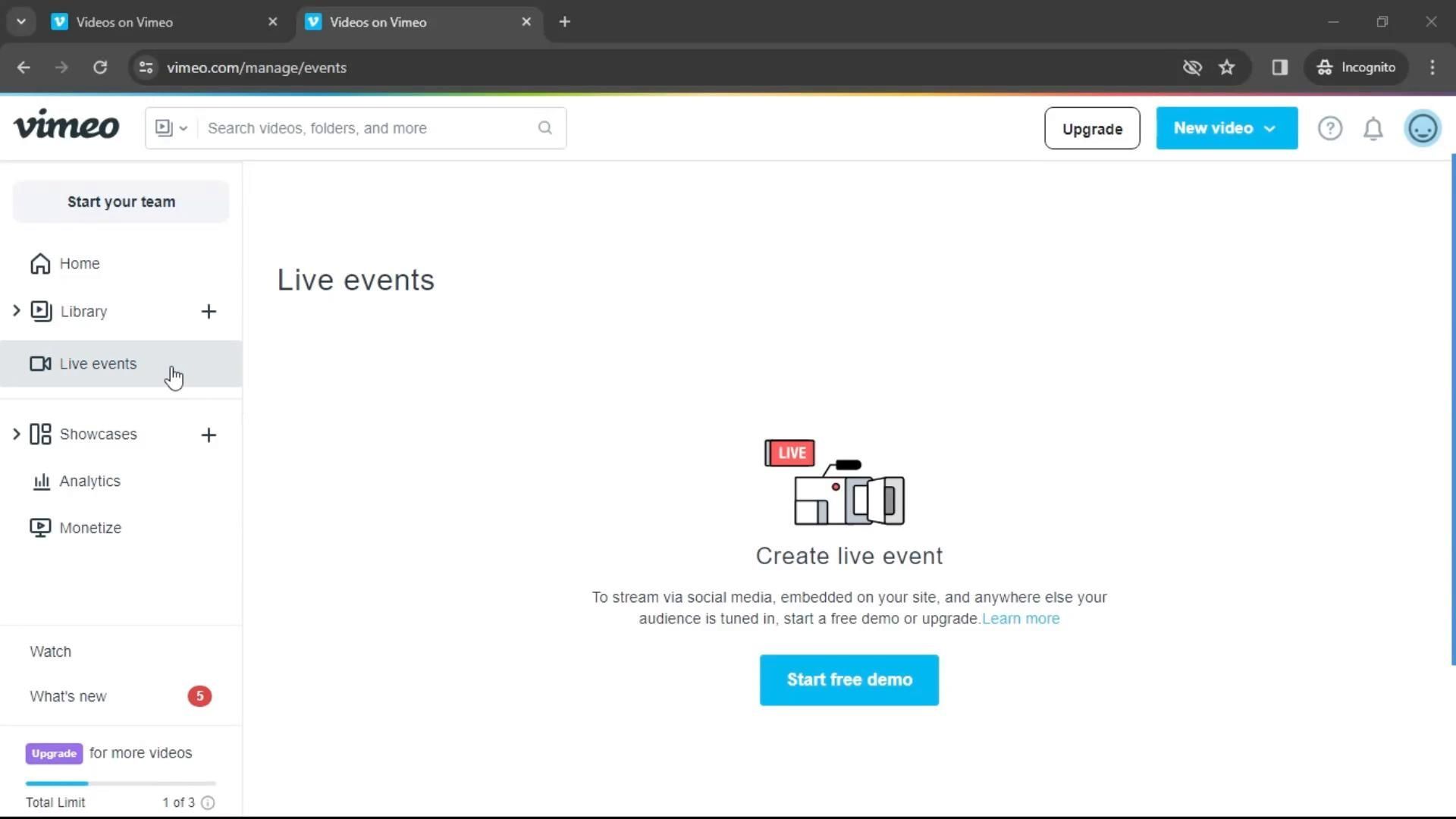
Task: Click the plus icon next to Library
Action: tap(209, 312)
